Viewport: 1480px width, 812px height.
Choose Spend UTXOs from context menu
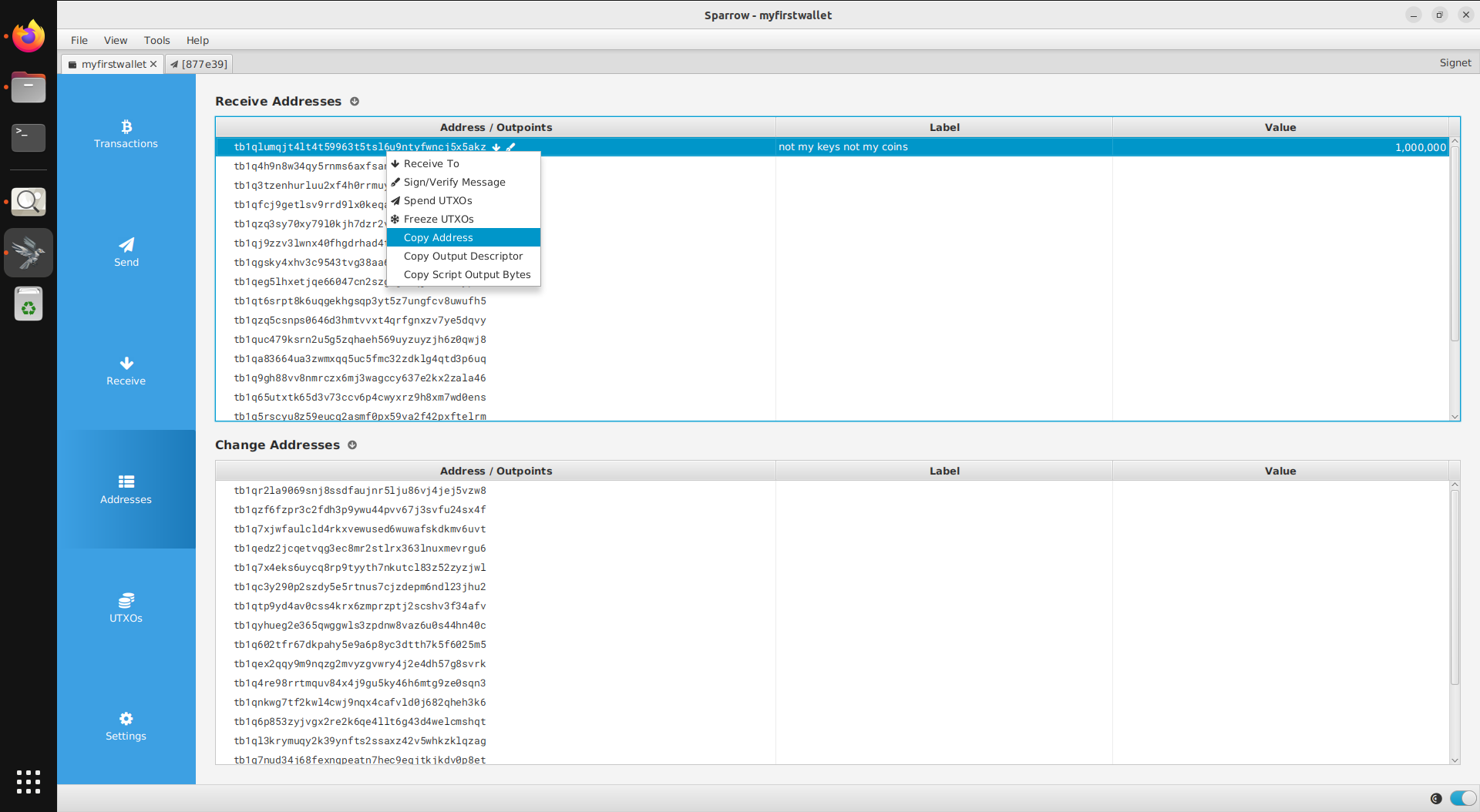pos(463,200)
